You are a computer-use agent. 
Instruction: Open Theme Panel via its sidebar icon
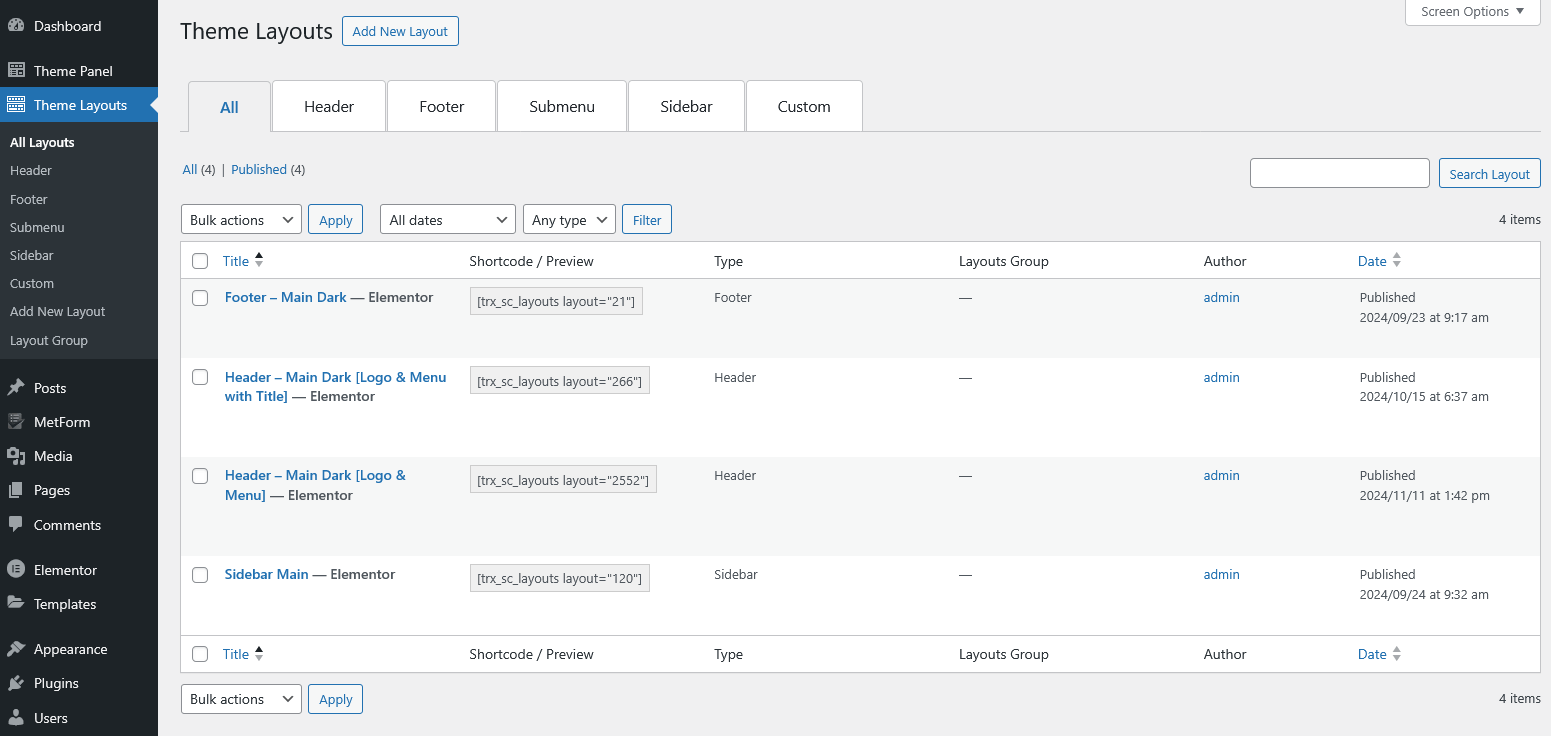click(16, 71)
